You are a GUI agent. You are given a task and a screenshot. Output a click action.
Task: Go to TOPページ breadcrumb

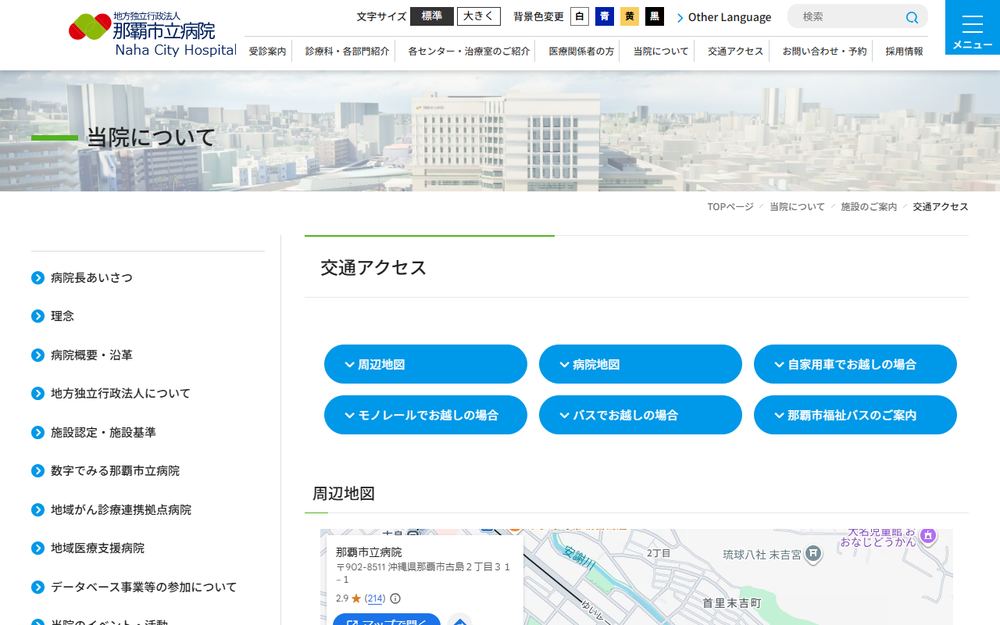(x=730, y=207)
